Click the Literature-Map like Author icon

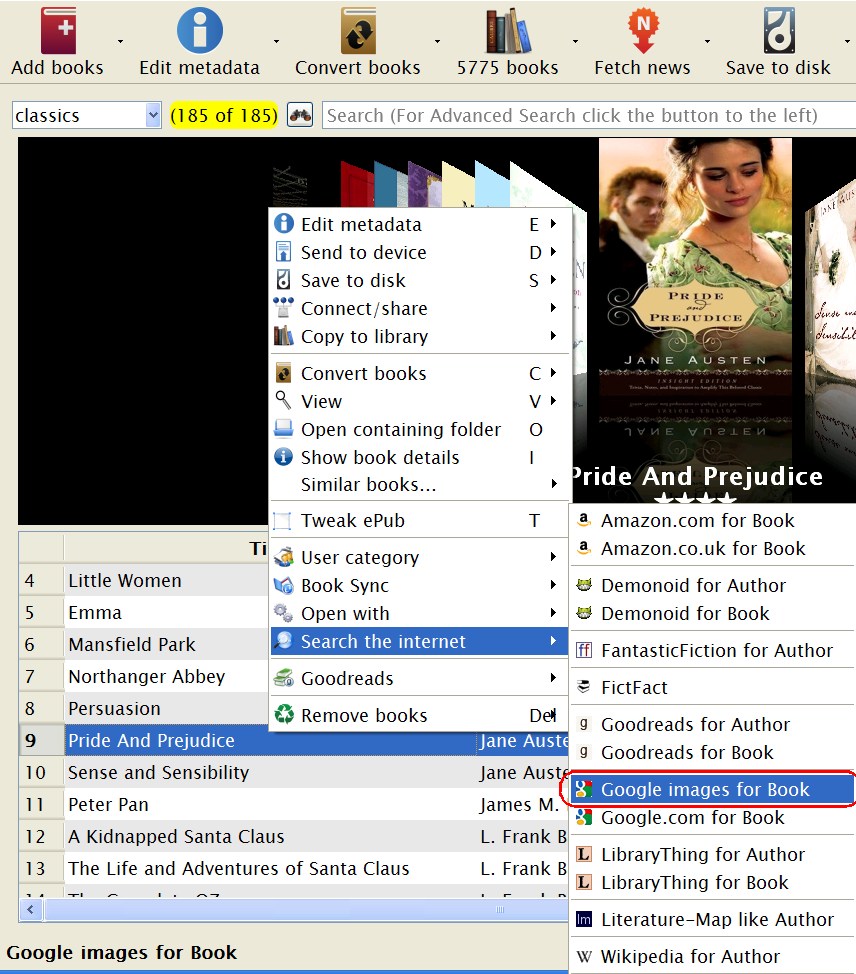pyautogui.click(x=584, y=919)
